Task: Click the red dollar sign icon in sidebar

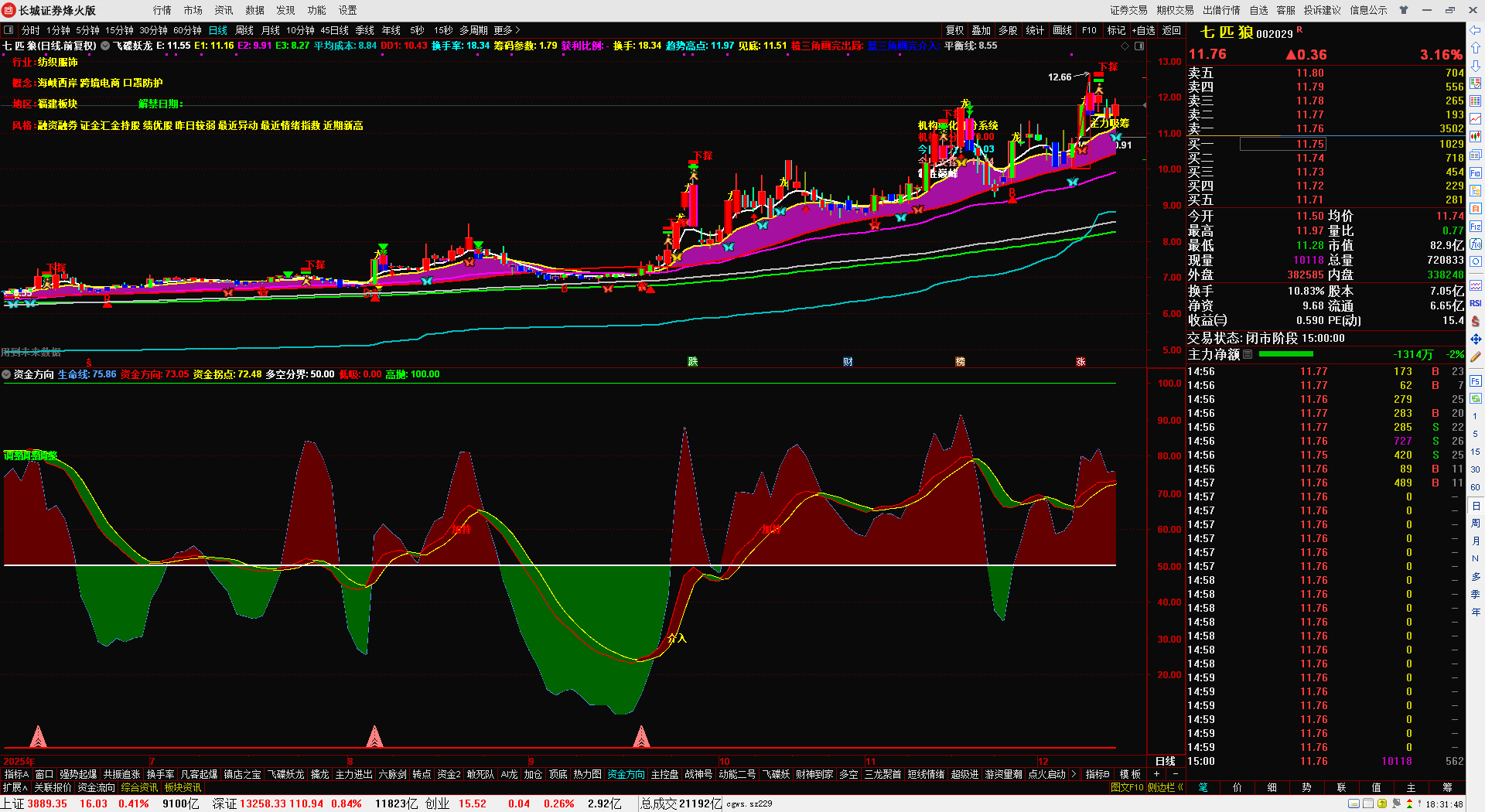Action: coord(1476,321)
